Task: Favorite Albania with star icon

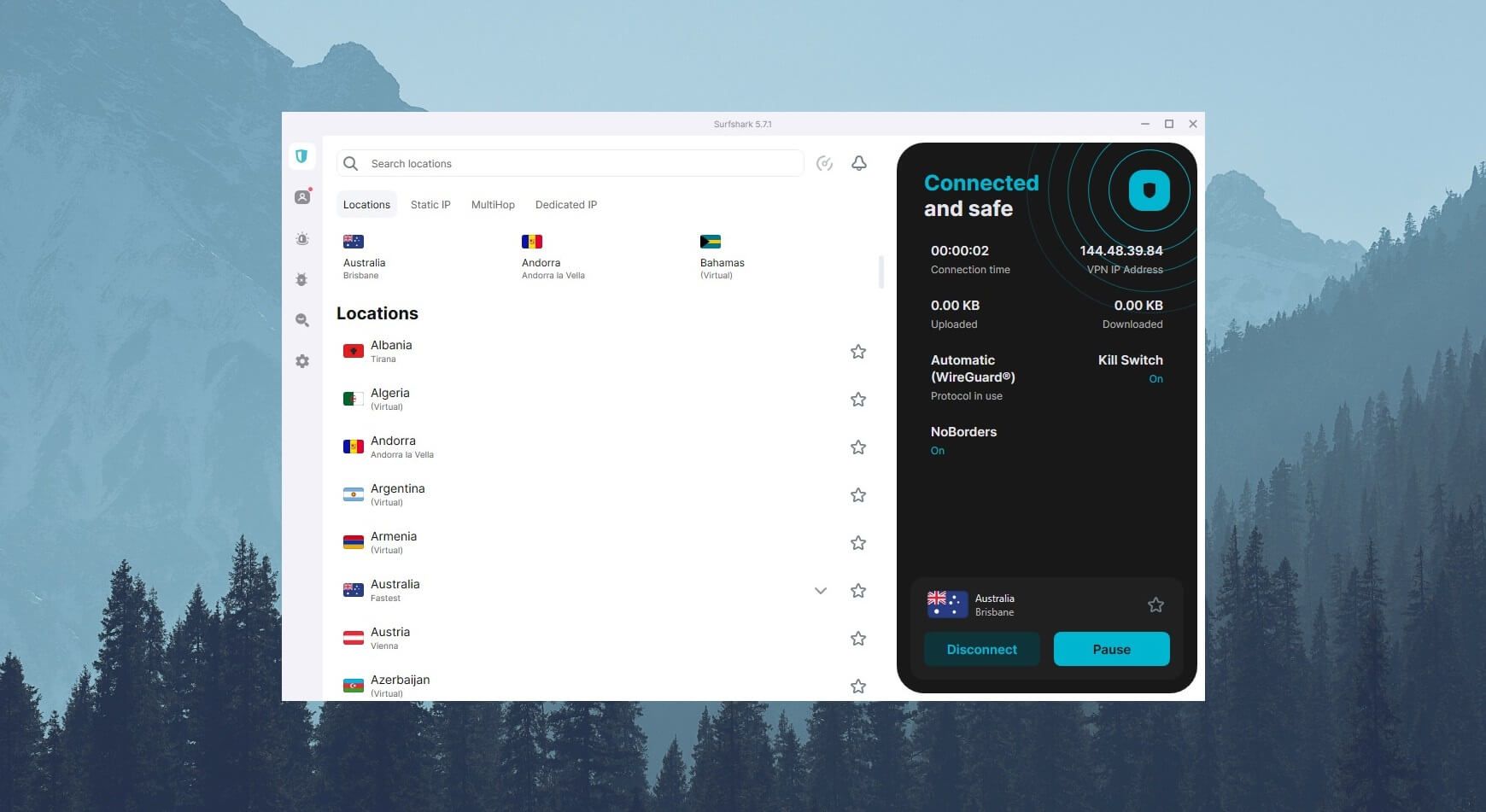Action: [858, 352]
